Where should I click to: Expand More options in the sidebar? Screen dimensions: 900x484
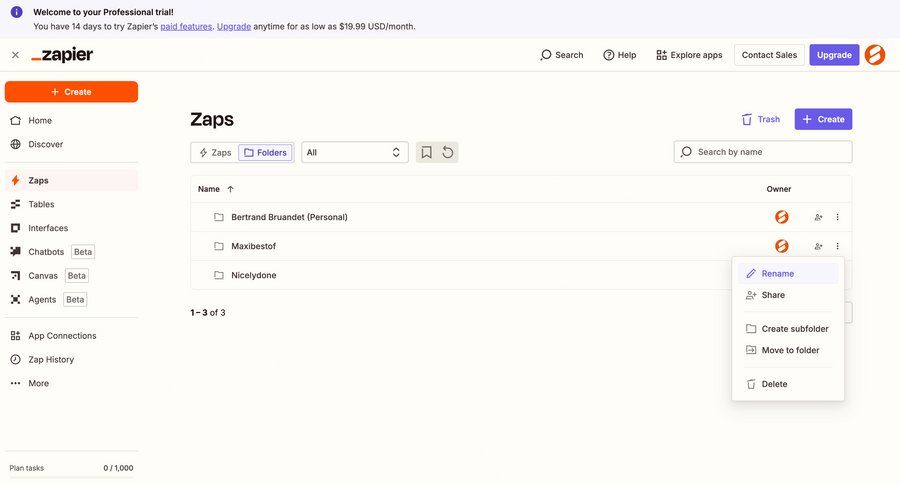(x=71, y=384)
